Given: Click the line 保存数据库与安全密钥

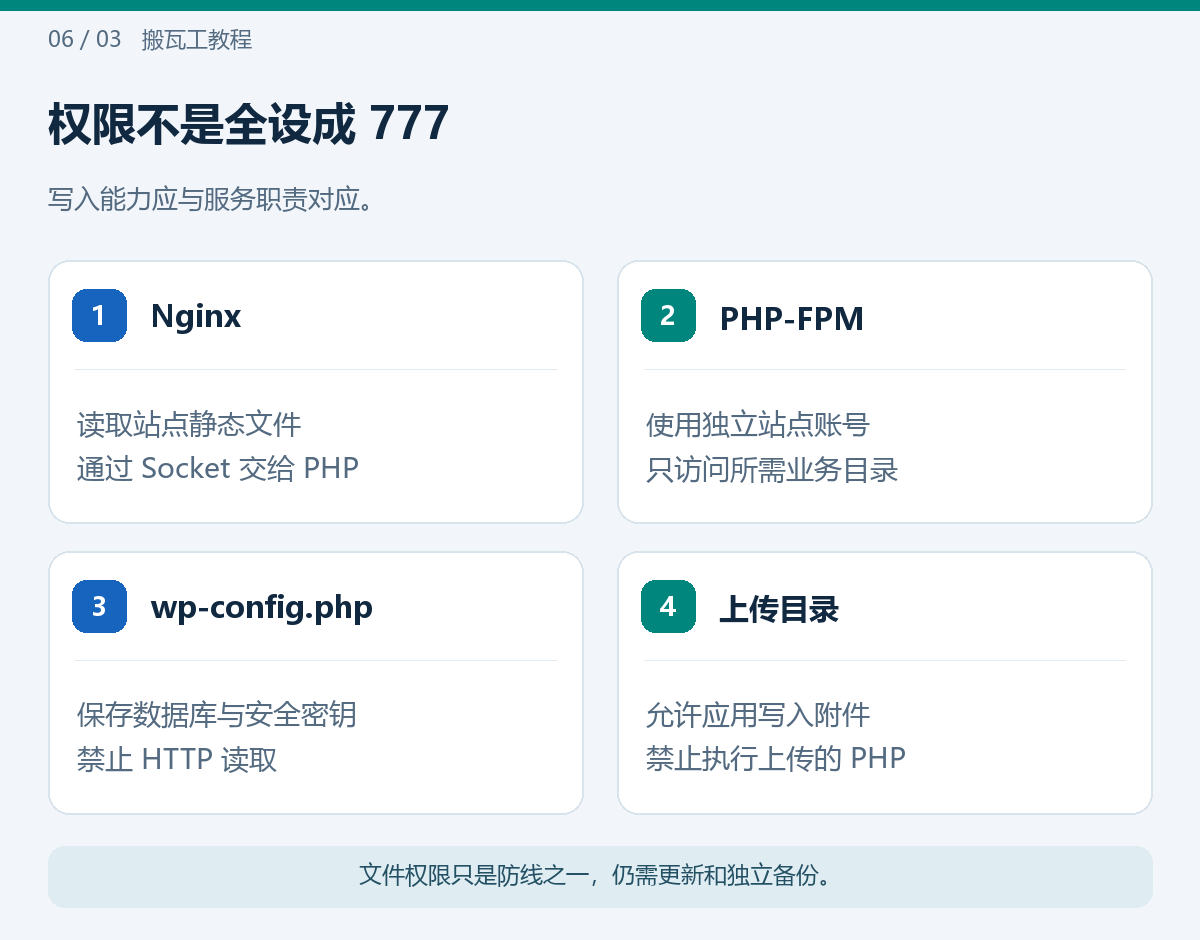Looking at the screenshot, I should coord(217,715).
